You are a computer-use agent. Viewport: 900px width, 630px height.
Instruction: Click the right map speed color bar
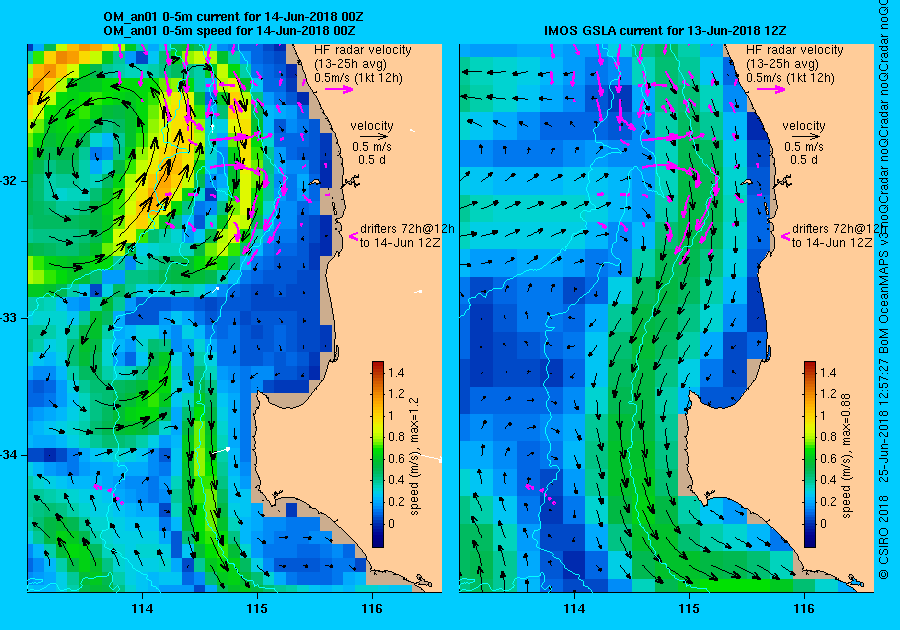point(810,454)
